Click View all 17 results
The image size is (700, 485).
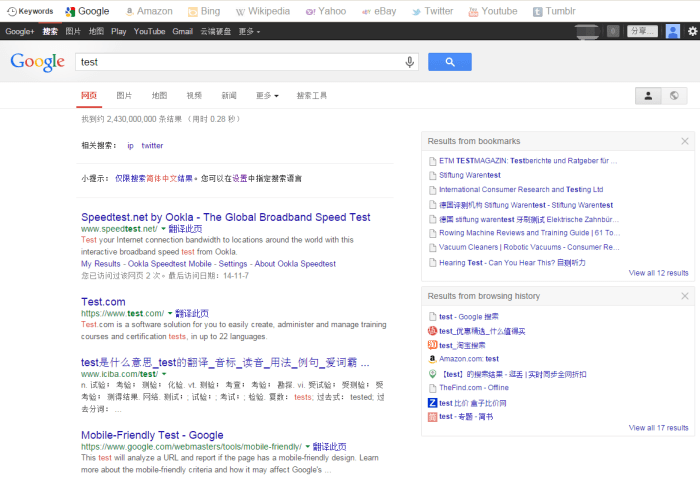pos(658,428)
